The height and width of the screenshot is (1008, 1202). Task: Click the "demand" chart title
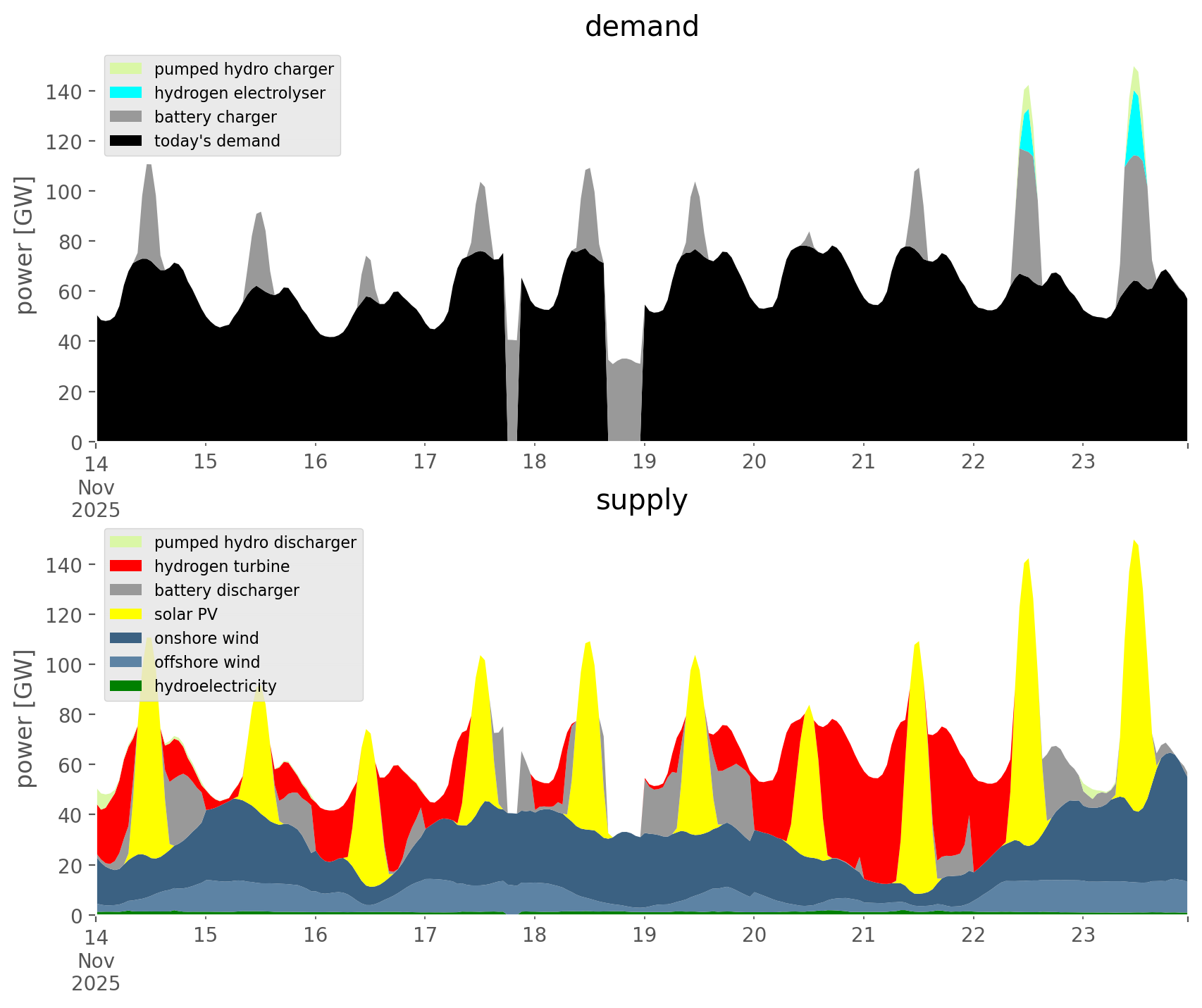(x=641, y=27)
